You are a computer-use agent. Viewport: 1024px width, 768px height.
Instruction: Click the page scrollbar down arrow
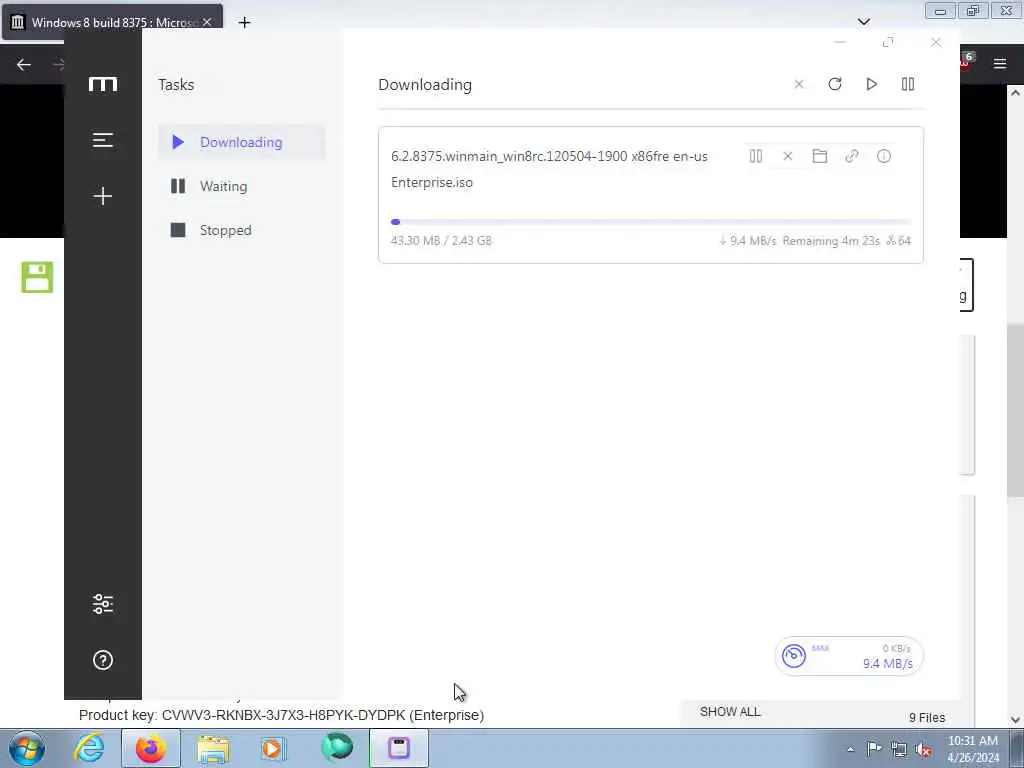click(x=1015, y=720)
